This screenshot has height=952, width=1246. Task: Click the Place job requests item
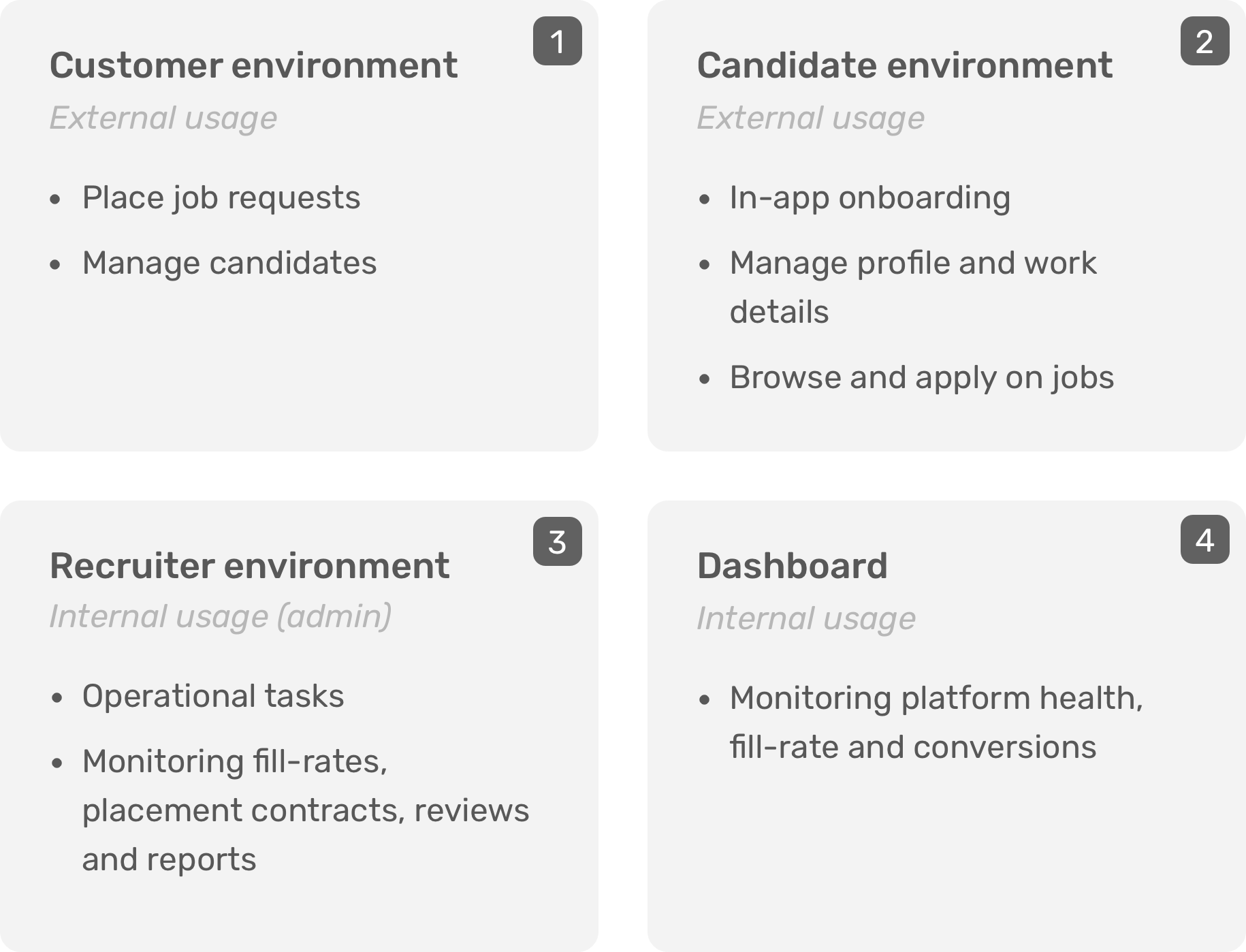[x=221, y=198]
